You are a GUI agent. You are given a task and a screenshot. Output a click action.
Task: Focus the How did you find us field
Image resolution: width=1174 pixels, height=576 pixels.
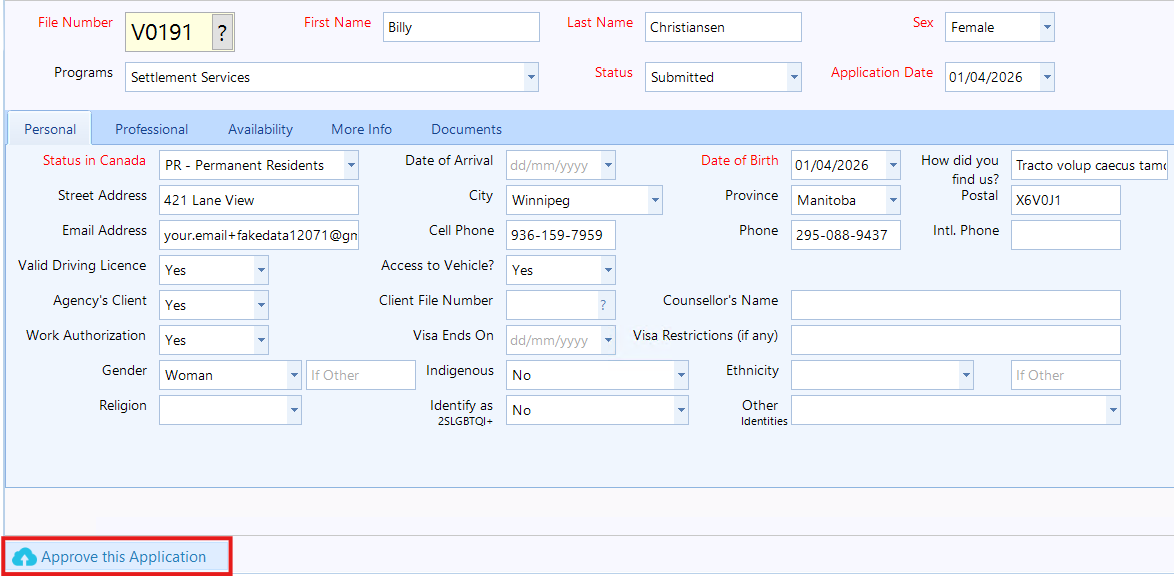pos(1089,165)
